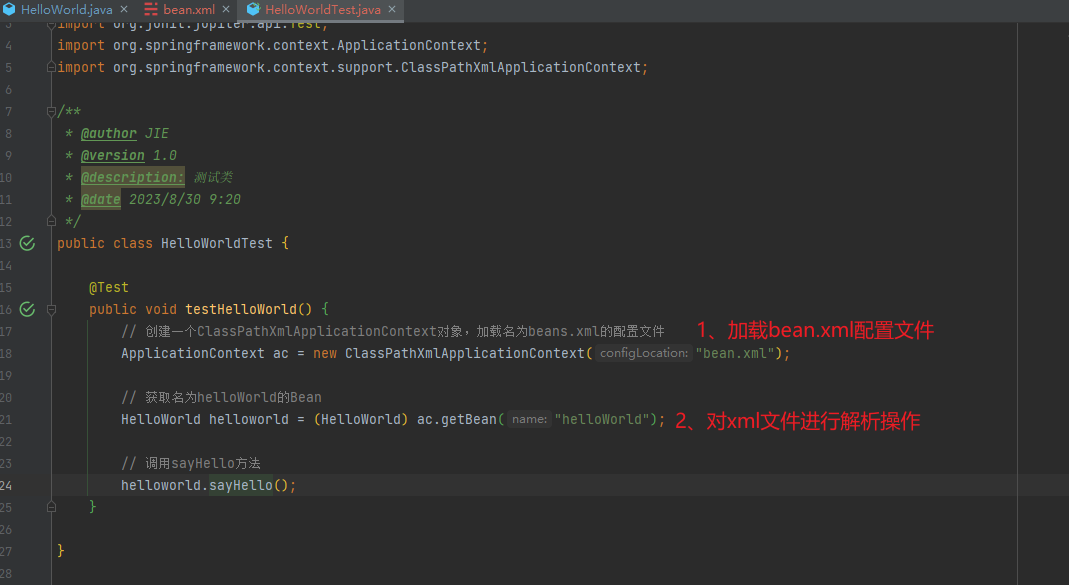Click the HelloWorld.java file type icon
The width and height of the screenshot is (1069, 585).
tap(10, 10)
